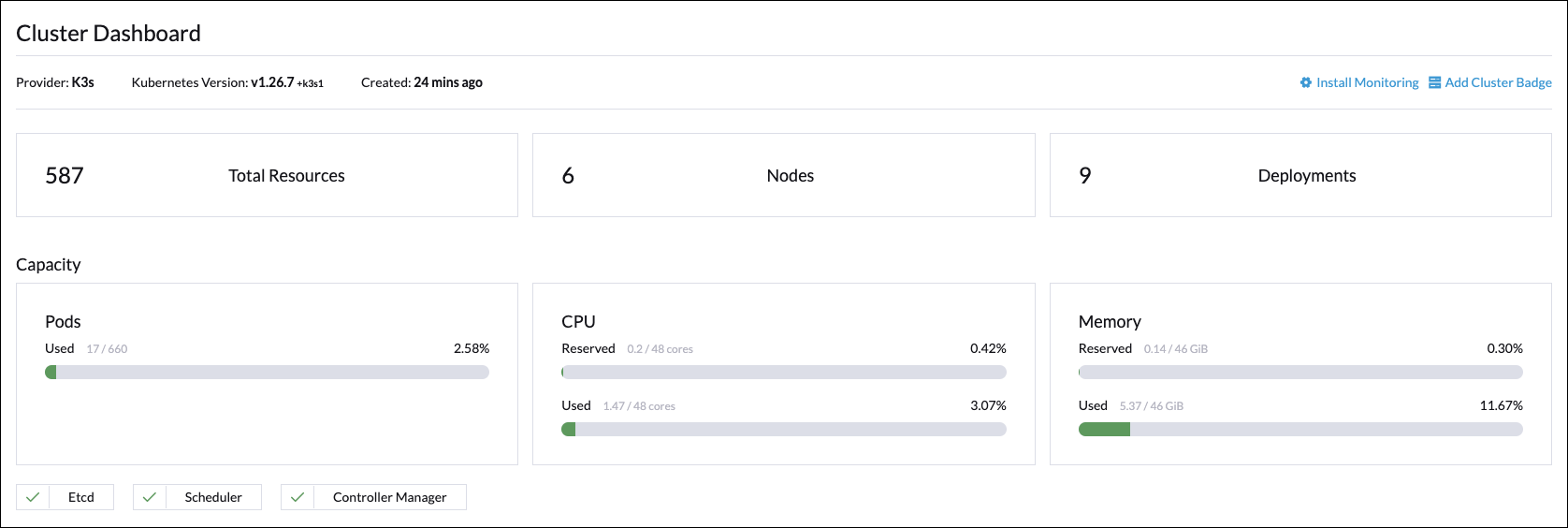Screen dimensions: 1568x528
Task: Open the Deployments count card
Action: pyautogui.click(x=1300, y=175)
